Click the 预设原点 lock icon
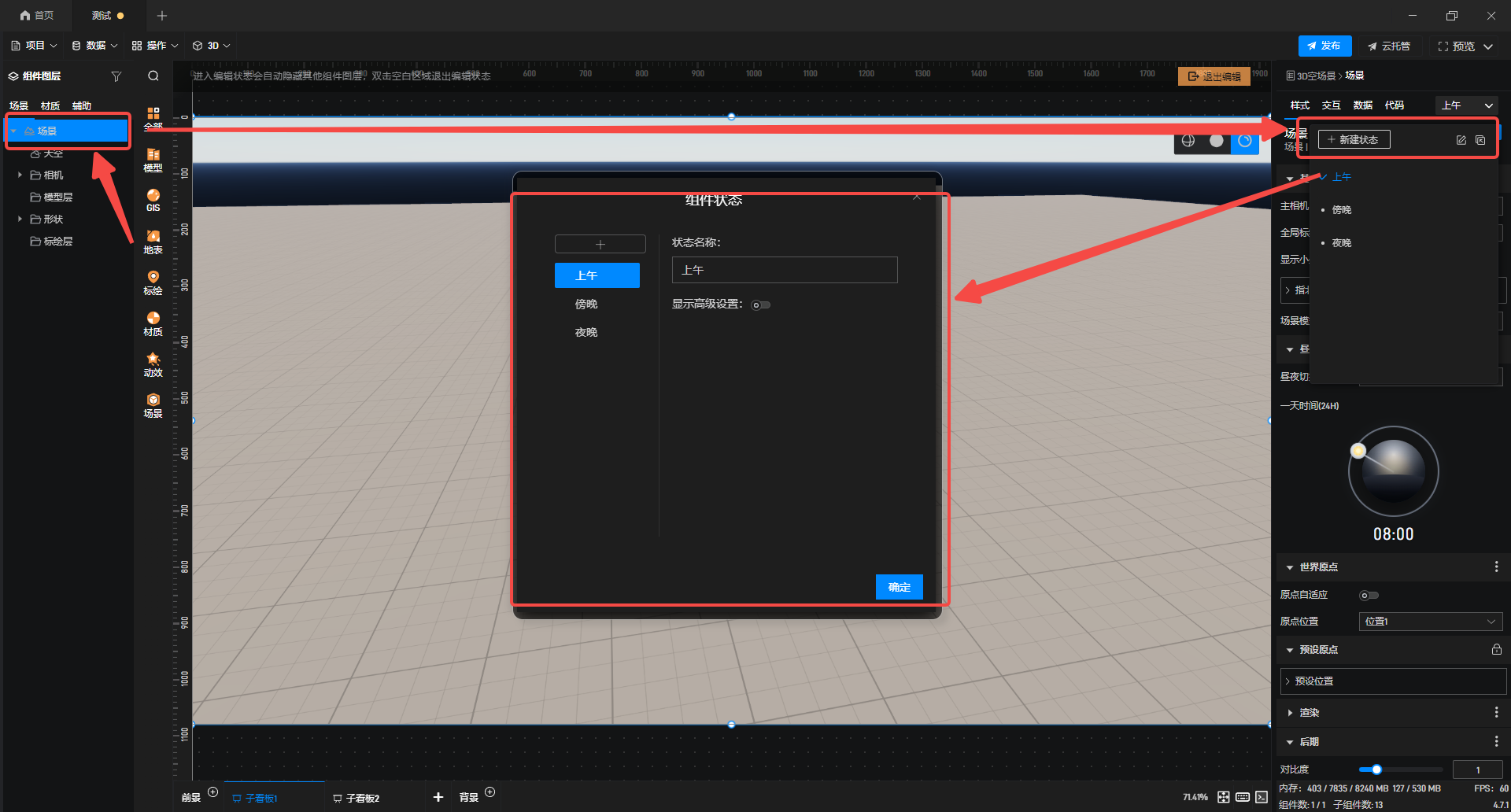 click(1496, 650)
